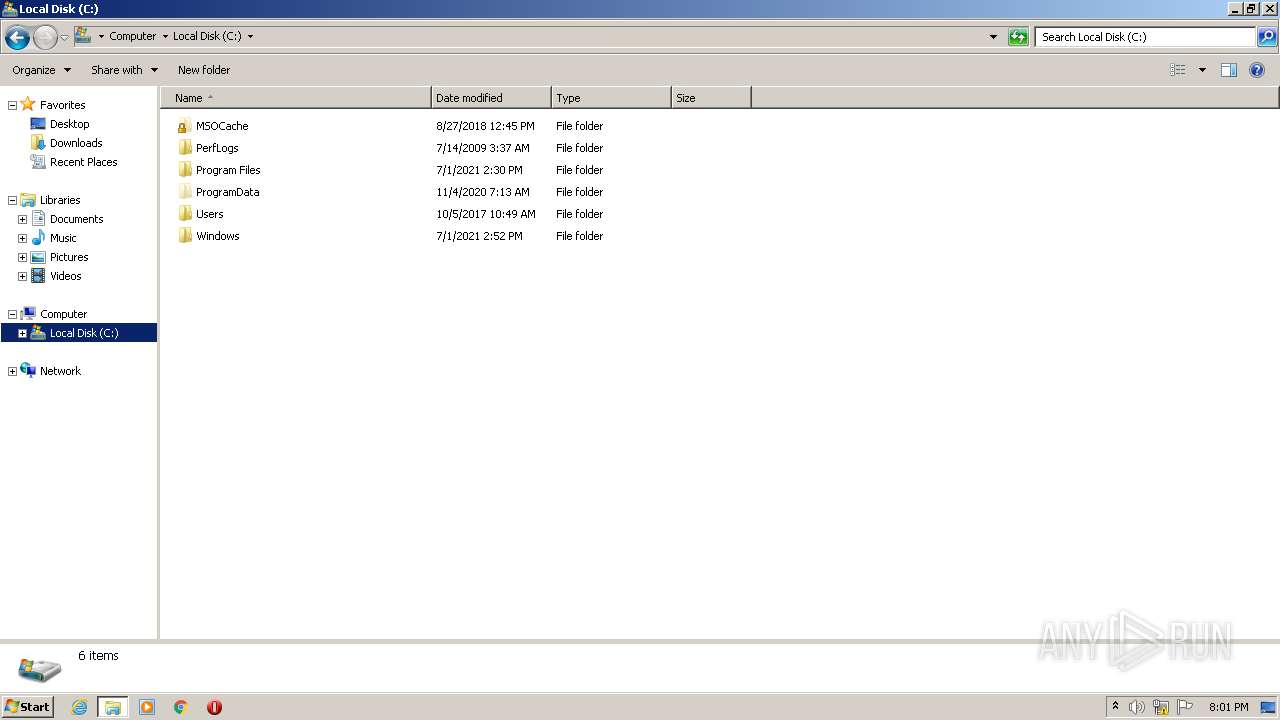The width and height of the screenshot is (1280, 720).
Task: Open Windows Help question mark icon
Action: (x=1258, y=70)
